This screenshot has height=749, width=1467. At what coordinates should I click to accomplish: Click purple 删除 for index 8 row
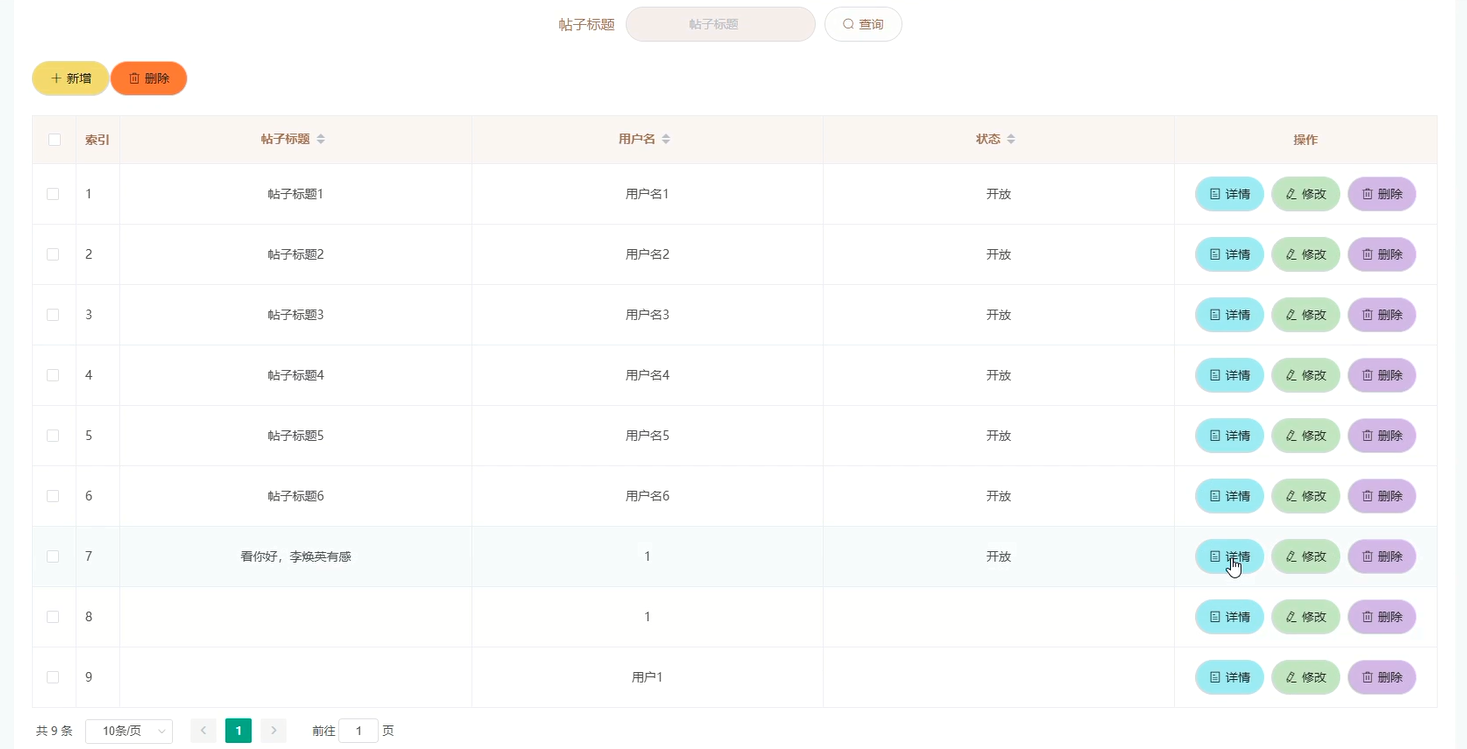coord(1382,617)
